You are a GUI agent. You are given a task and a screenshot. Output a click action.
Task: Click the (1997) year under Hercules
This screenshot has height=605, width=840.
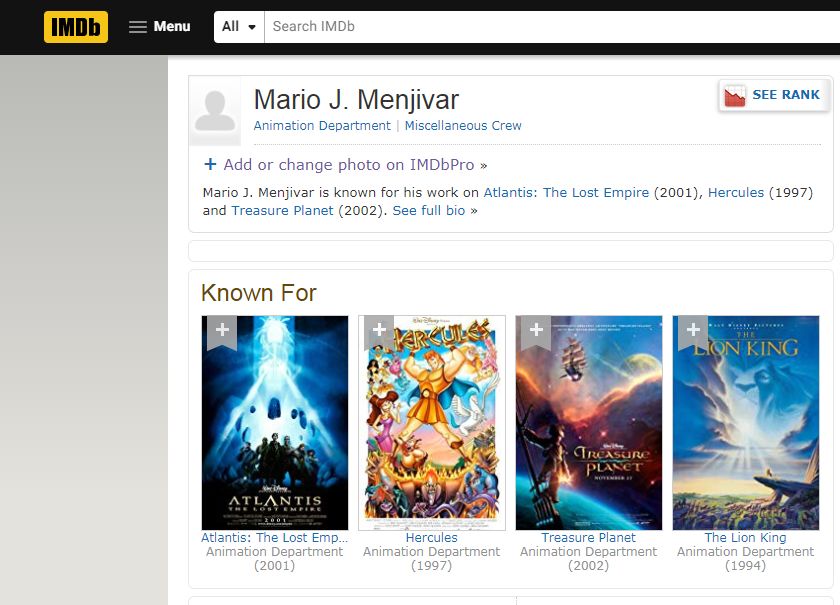(x=432, y=566)
